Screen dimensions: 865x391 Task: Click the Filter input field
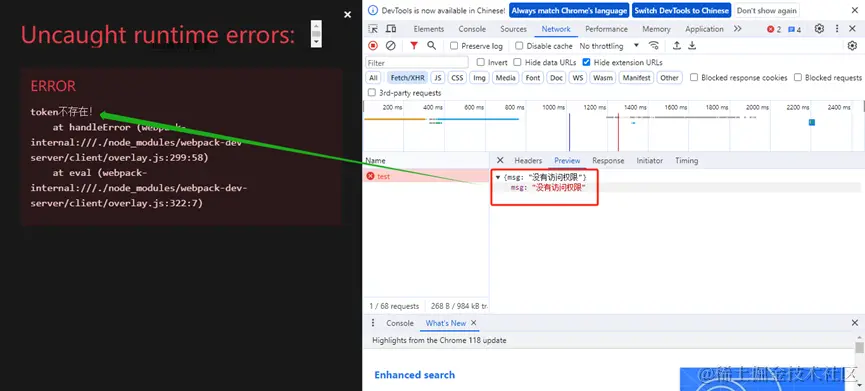tap(417, 62)
